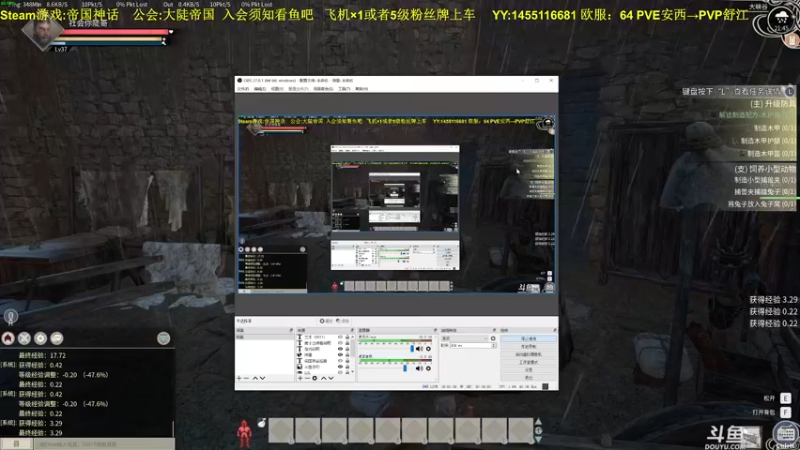800x450 pixels.
Task: Toggle visibility eye of top source row
Action: 340,337
